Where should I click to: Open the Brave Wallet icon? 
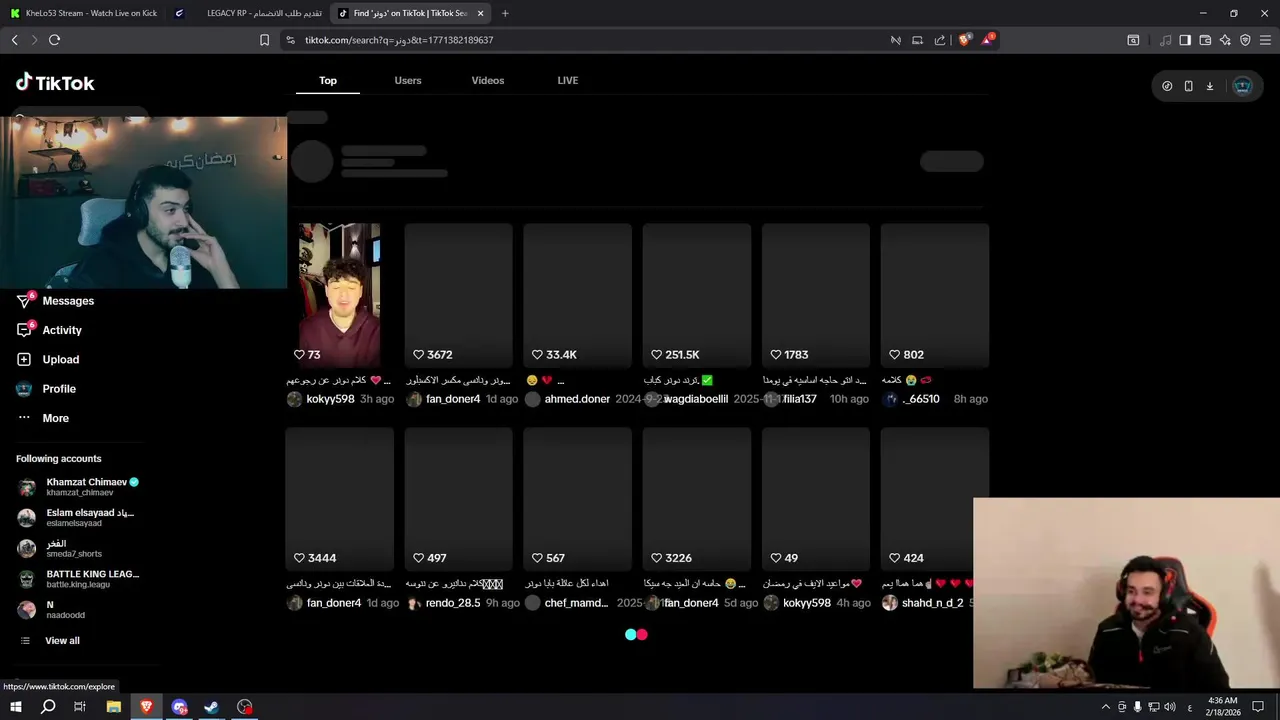1205,40
